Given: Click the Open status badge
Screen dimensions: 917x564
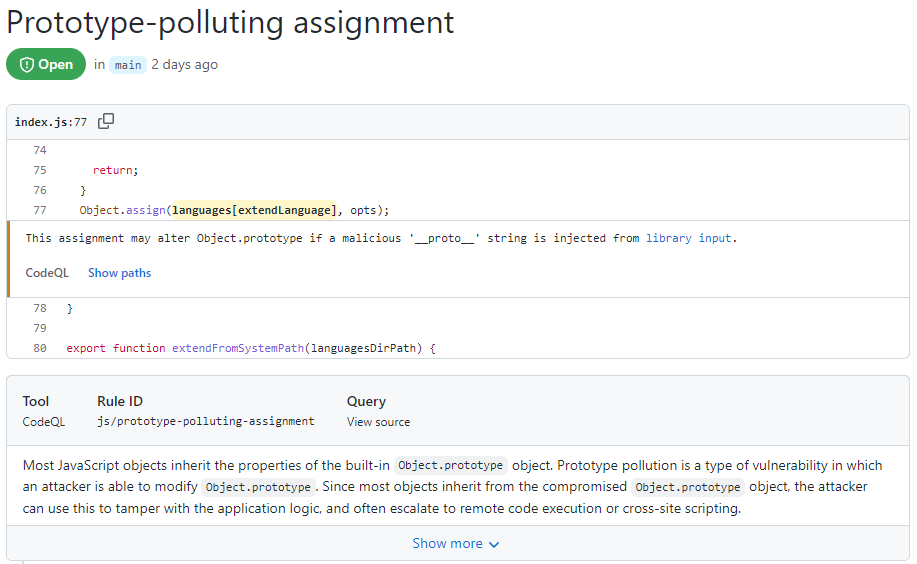Looking at the screenshot, I should (x=46, y=65).
